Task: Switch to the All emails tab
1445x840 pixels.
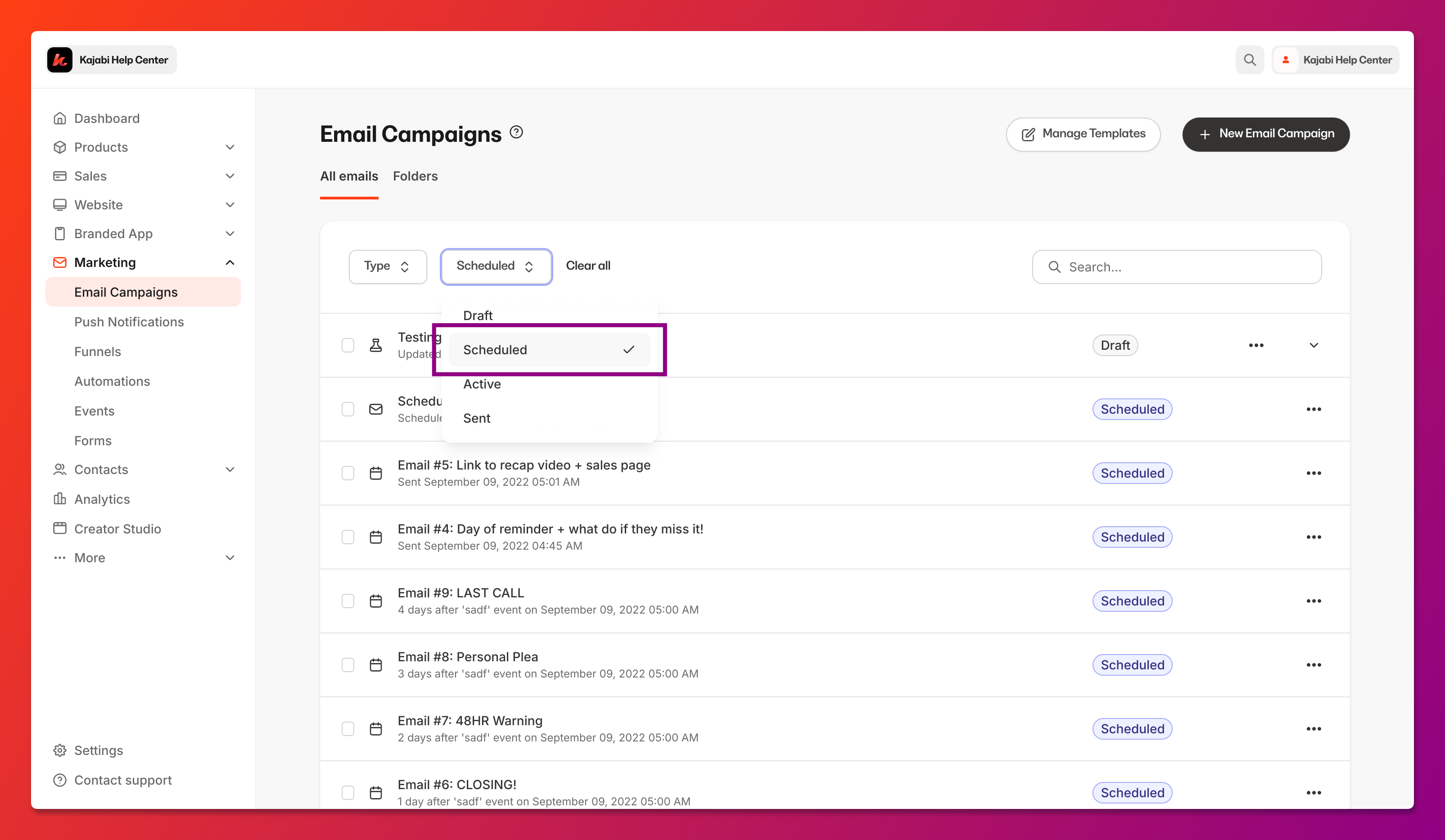Action: pos(348,176)
